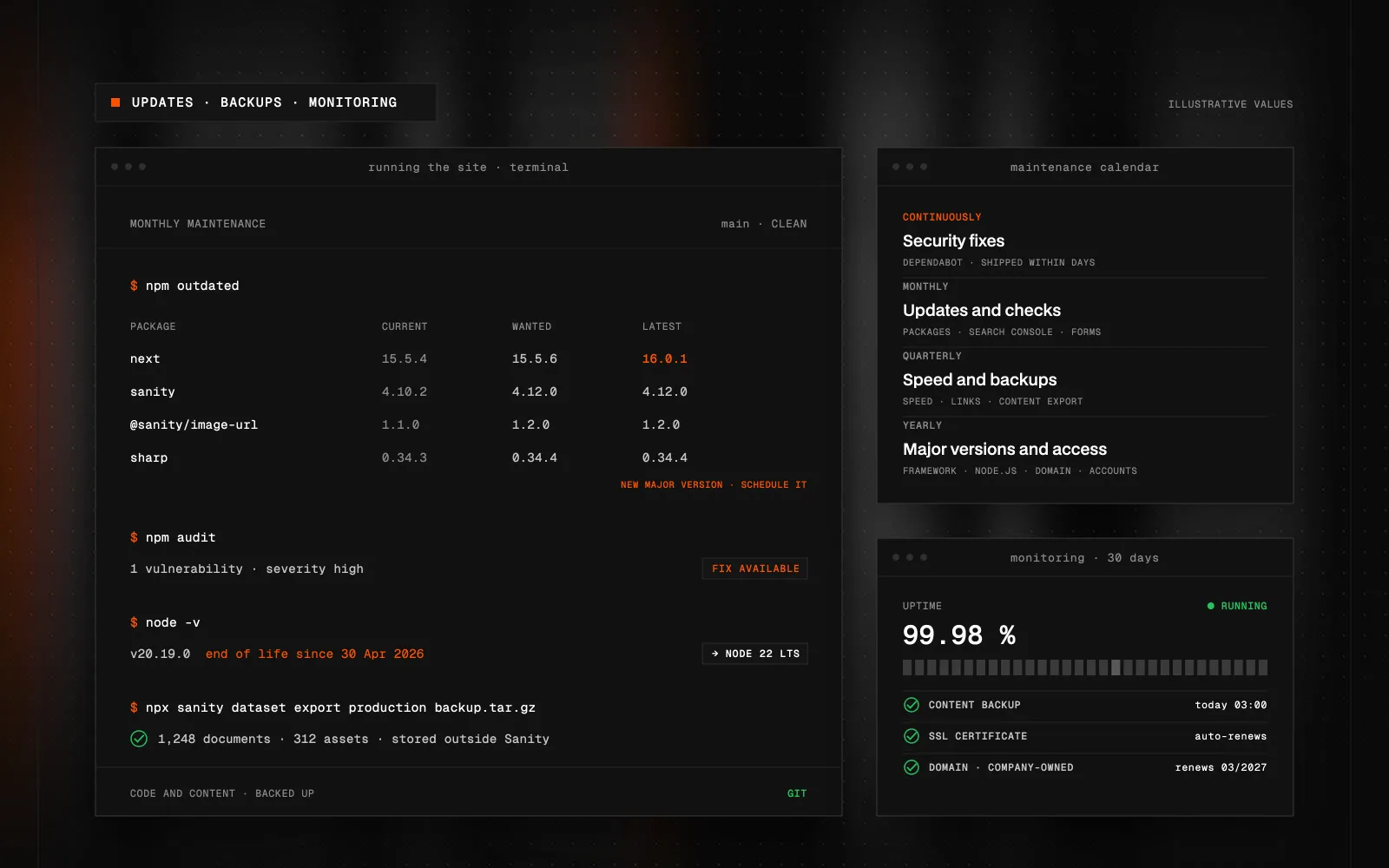Click the highlighted bar in the uptime strip

pyautogui.click(x=1116, y=667)
